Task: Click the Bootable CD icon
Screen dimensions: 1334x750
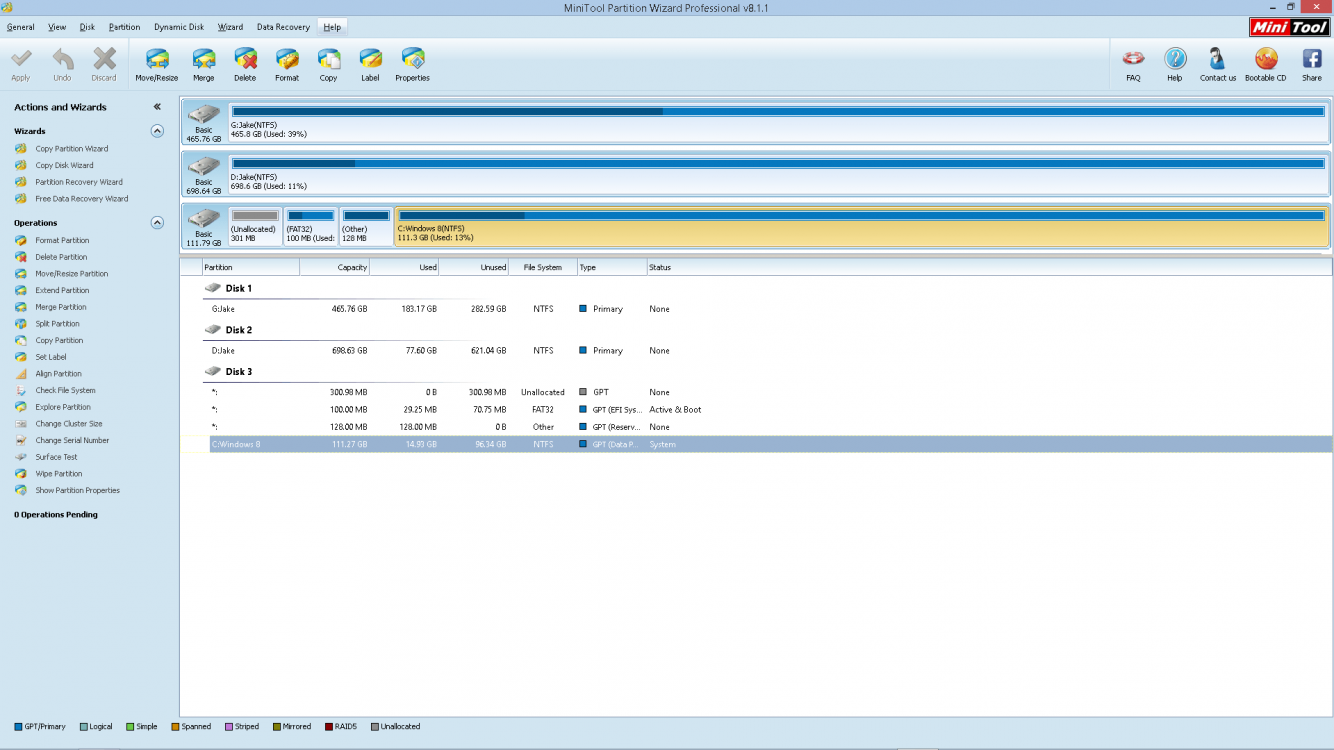Action: tap(1266, 59)
